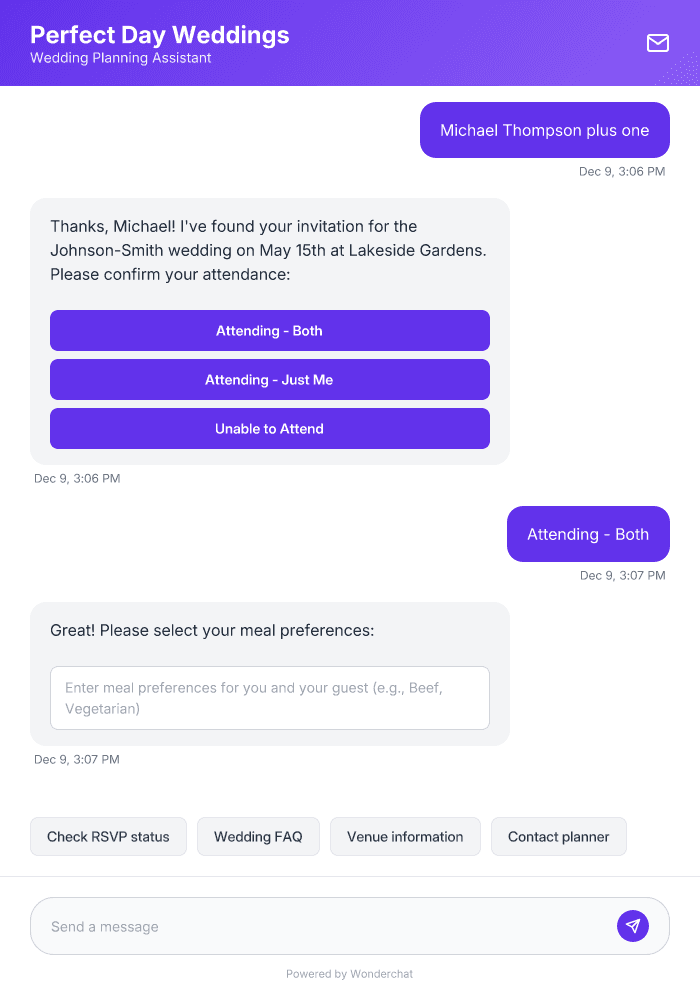
Task: Click the 'Contact planner' quick reply
Action: coord(558,836)
